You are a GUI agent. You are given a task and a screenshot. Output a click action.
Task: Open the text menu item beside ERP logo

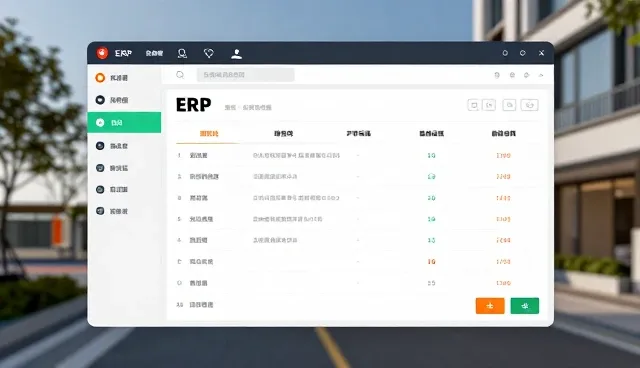click(154, 53)
